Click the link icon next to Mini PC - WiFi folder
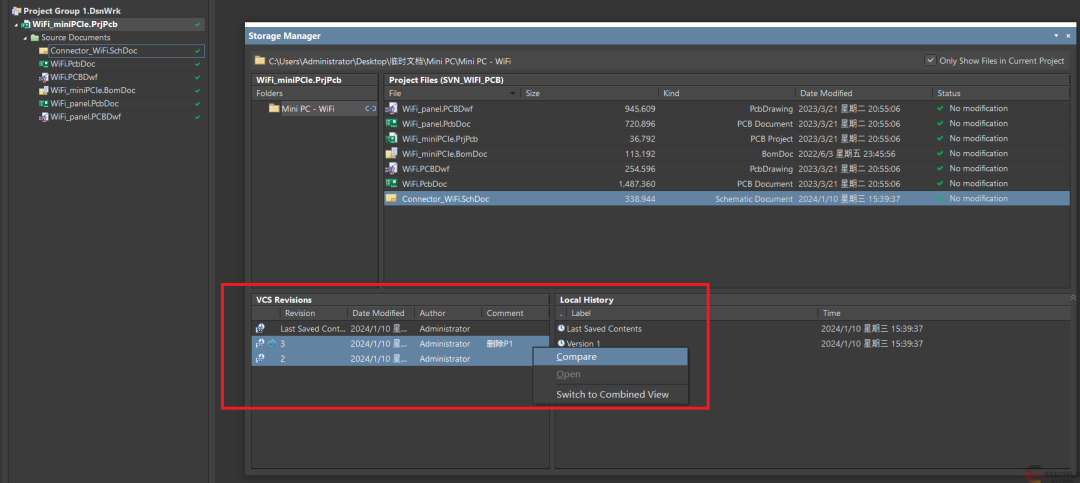The width and height of the screenshot is (1080, 483). [x=370, y=108]
